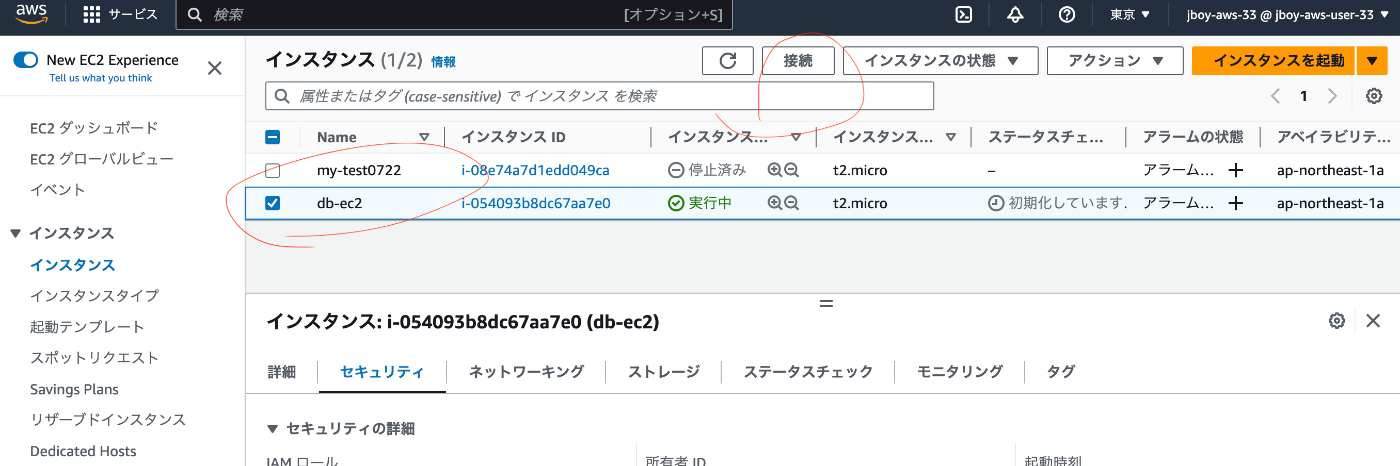Open the AWS home logo
Viewport: 1400px width, 466px height.
(x=32, y=14)
